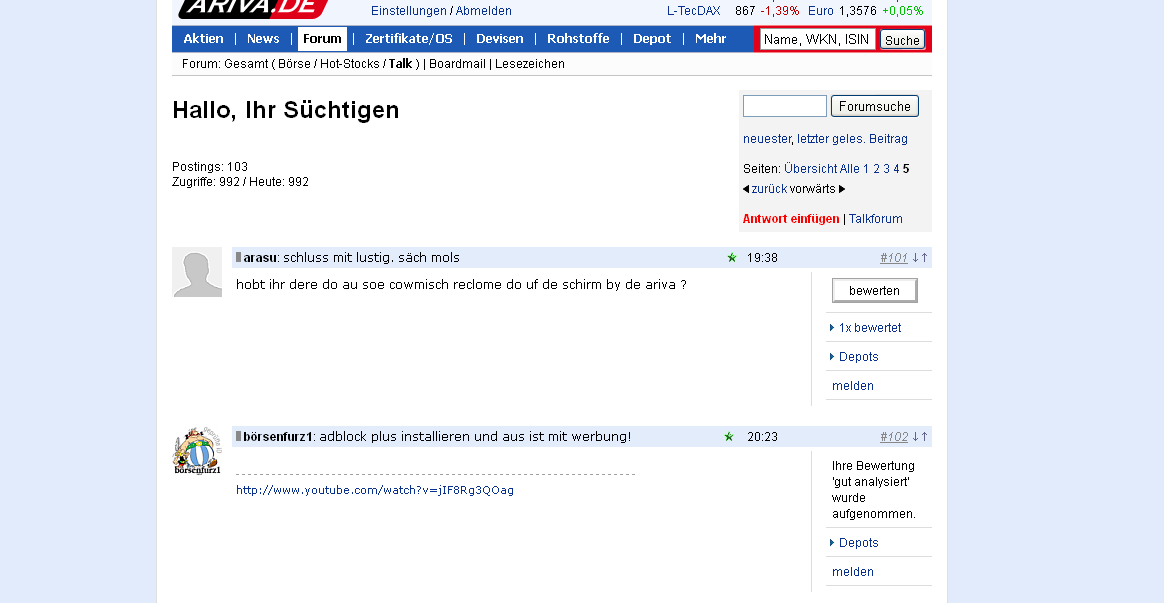Open the News menu
The image size is (1164, 603).
click(263, 39)
